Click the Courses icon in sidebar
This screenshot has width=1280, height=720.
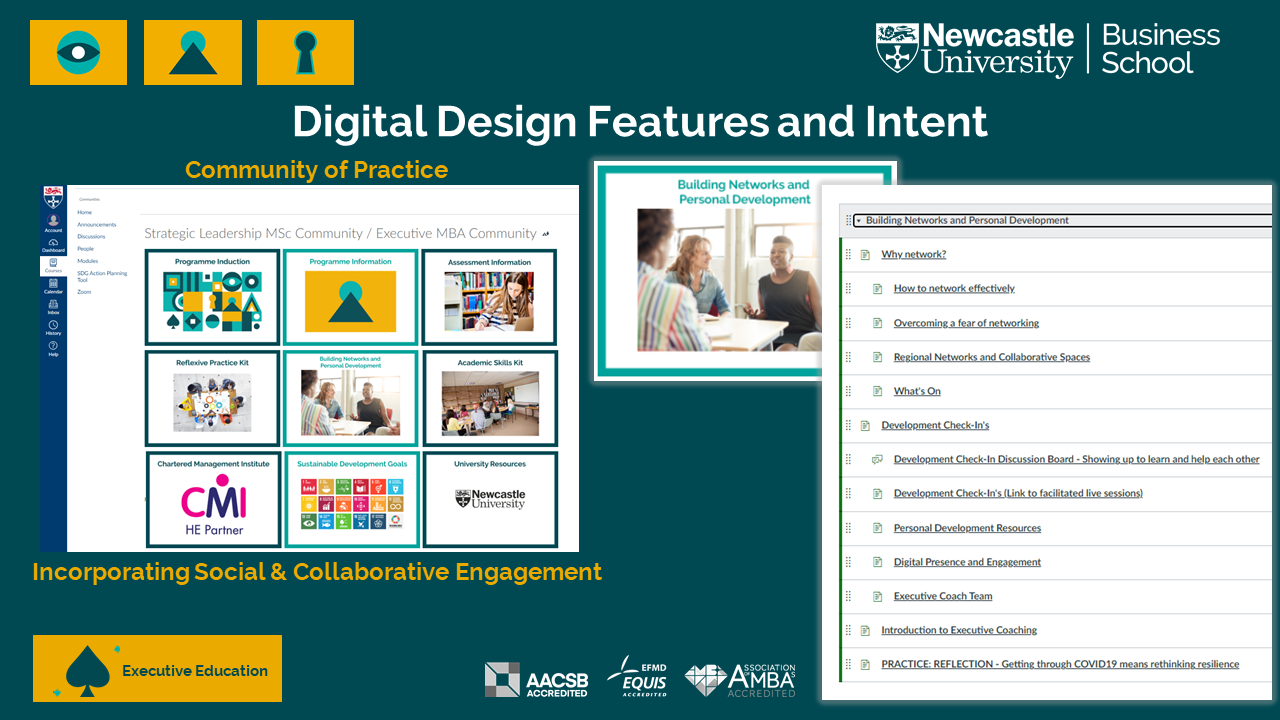point(53,266)
